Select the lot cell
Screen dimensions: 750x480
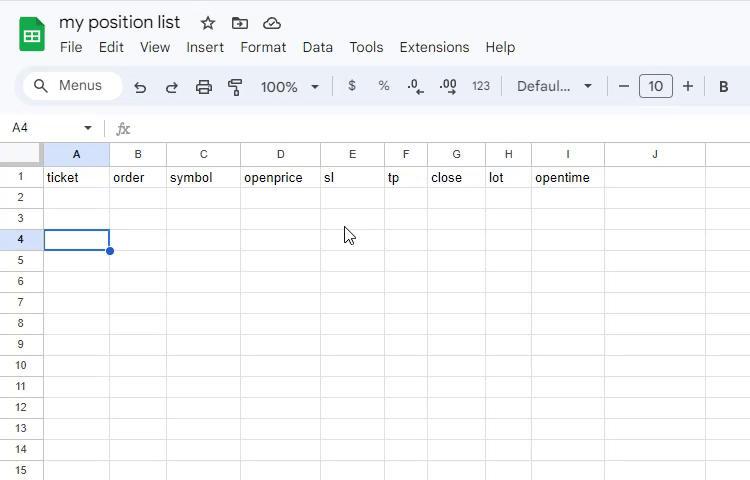pyautogui.click(x=508, y=177)
